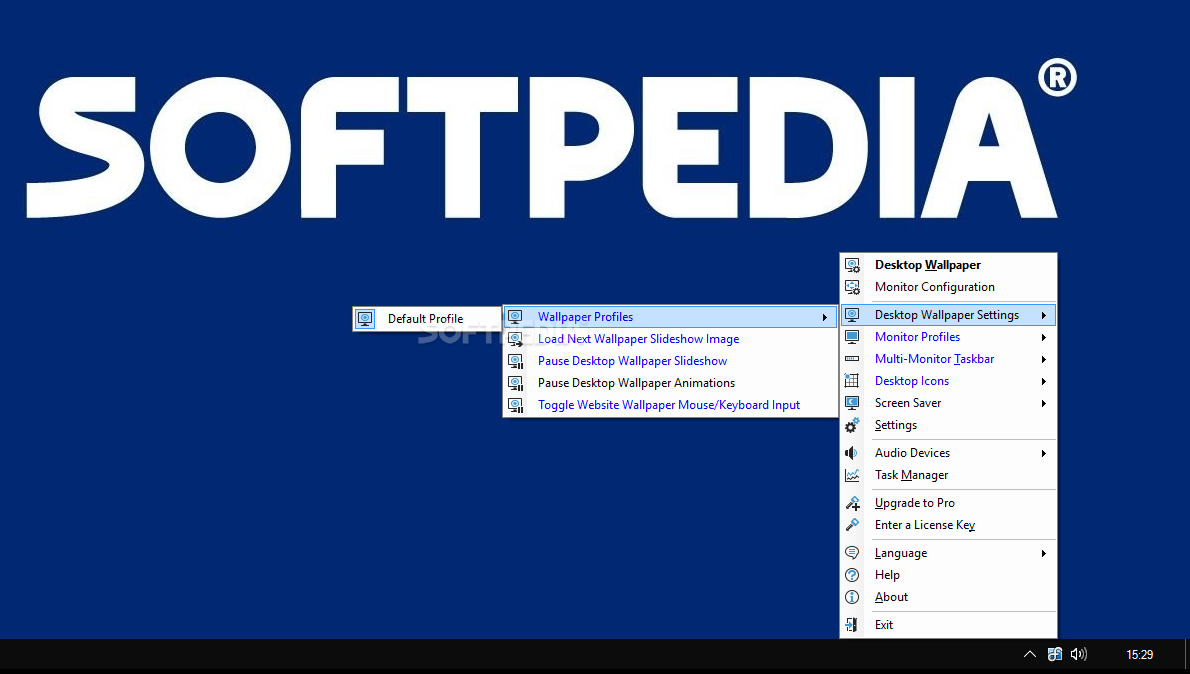This screenshot has width=1190, height=674.
Task: Open the Help menu entry
Action: [x=948, y=575]
